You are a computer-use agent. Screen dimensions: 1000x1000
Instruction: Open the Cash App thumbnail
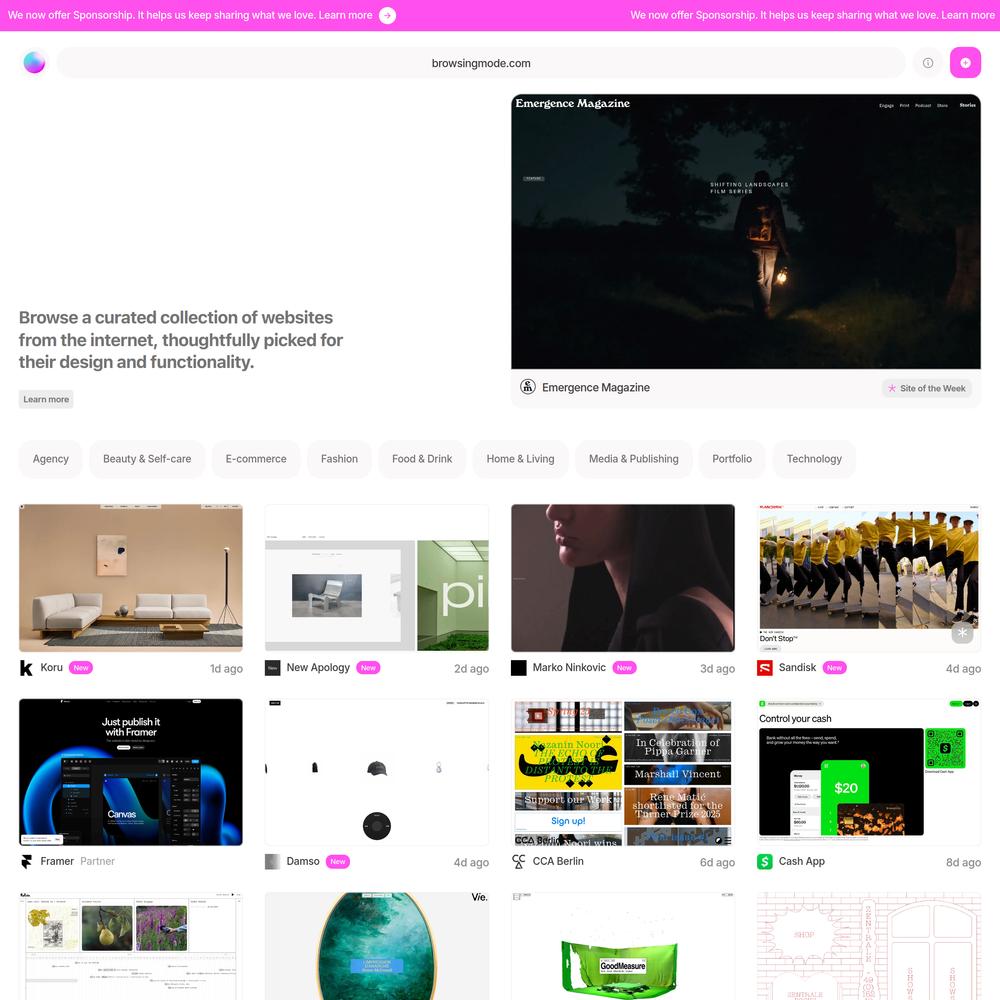point(869,772)
